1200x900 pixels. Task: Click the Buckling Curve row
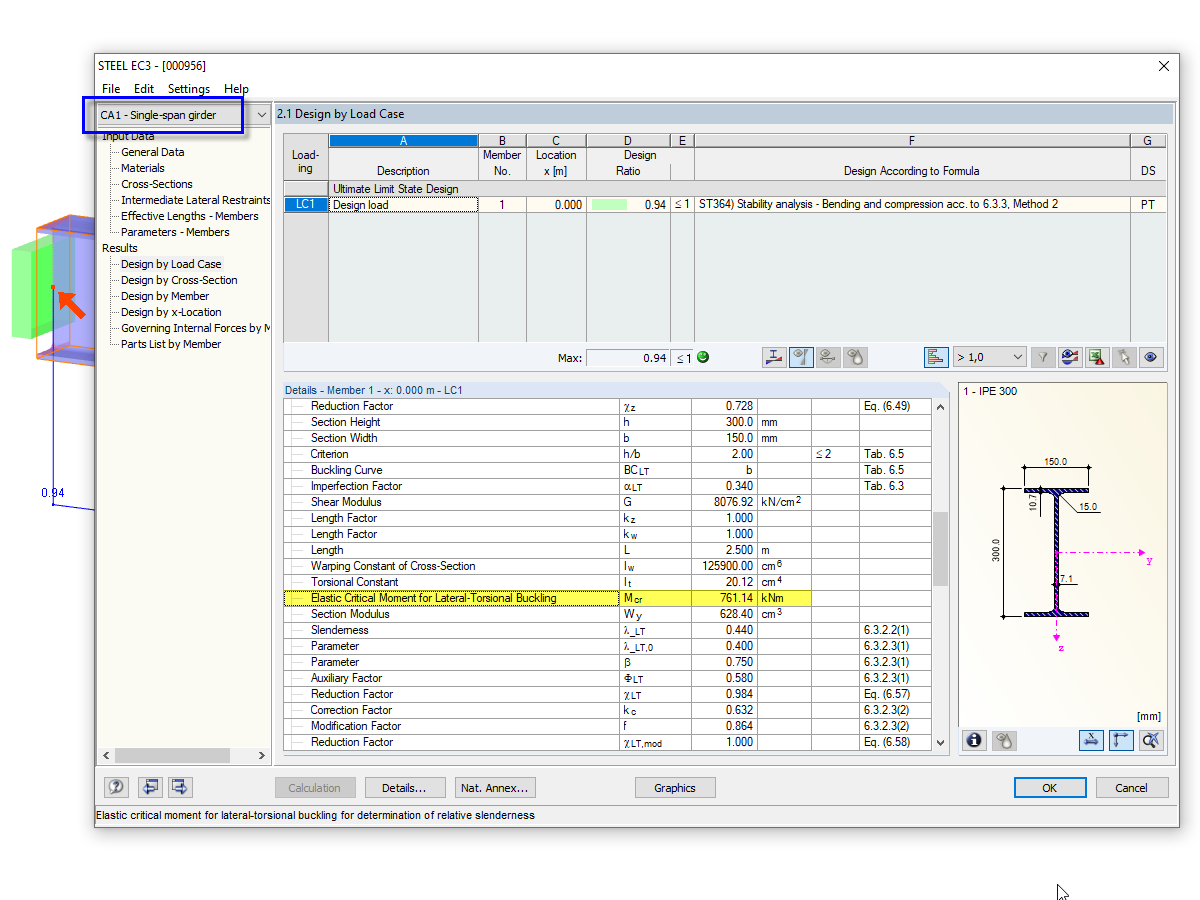pyautogui.click(x=607, y=470)
